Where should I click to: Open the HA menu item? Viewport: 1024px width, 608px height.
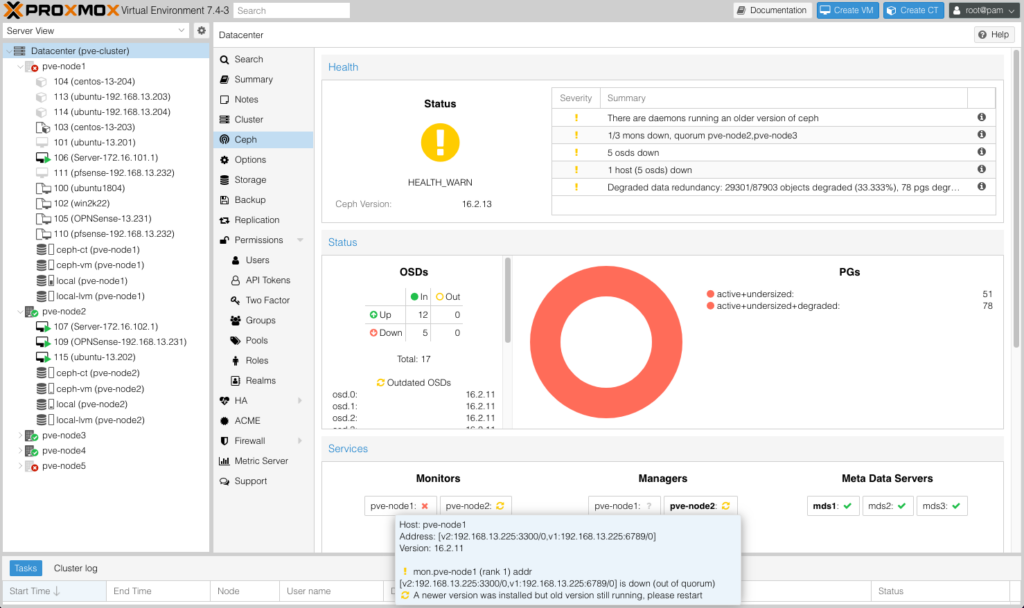click(x=263, y=401)
